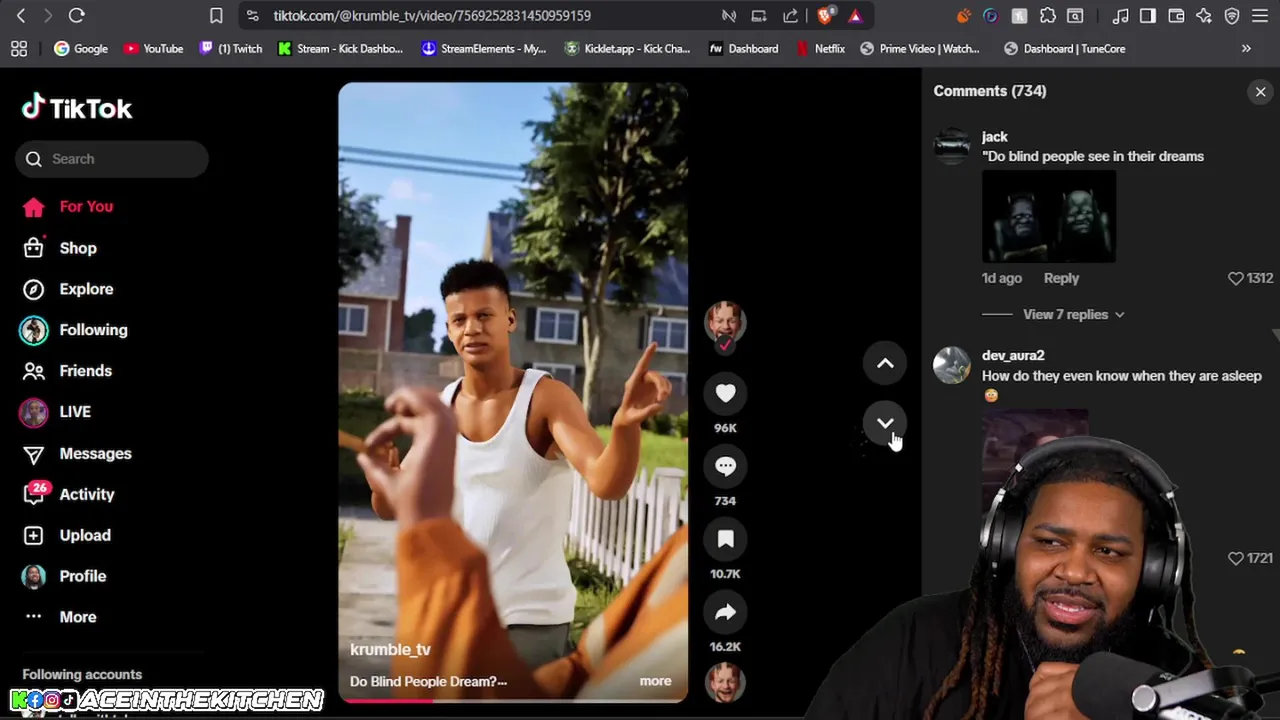Screen dimensions: 1280x720
Task: Click the Comments (734) heading
Action: 990,91
